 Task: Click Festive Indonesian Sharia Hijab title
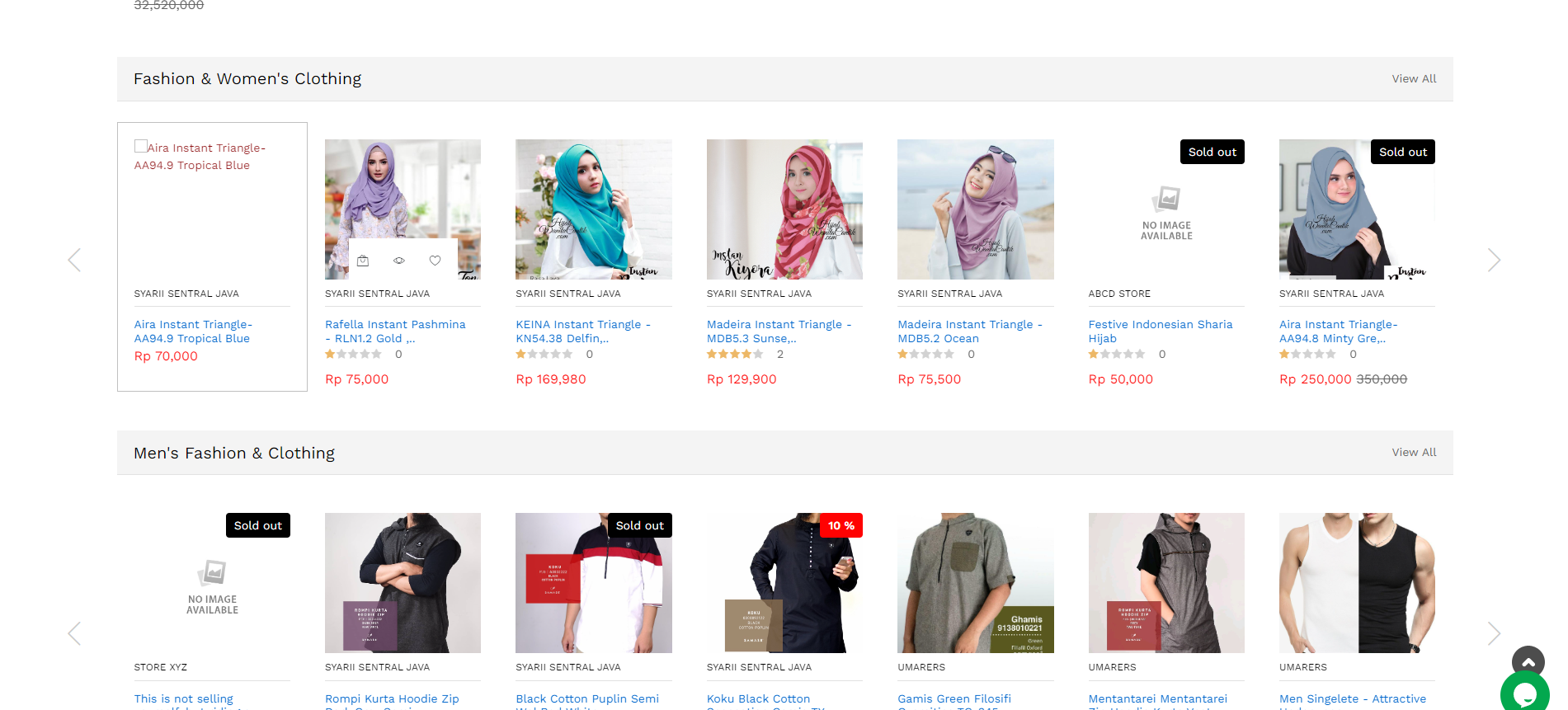1160,331
